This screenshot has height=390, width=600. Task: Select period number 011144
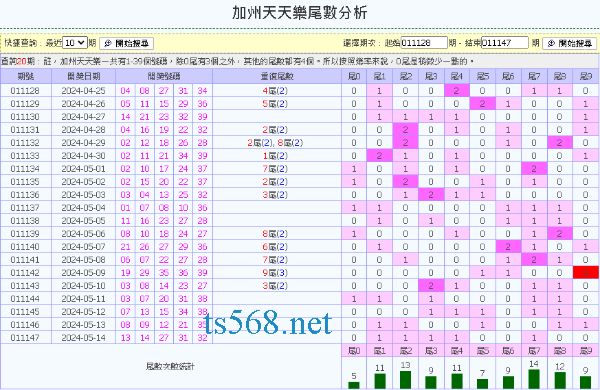coord(25,299)
